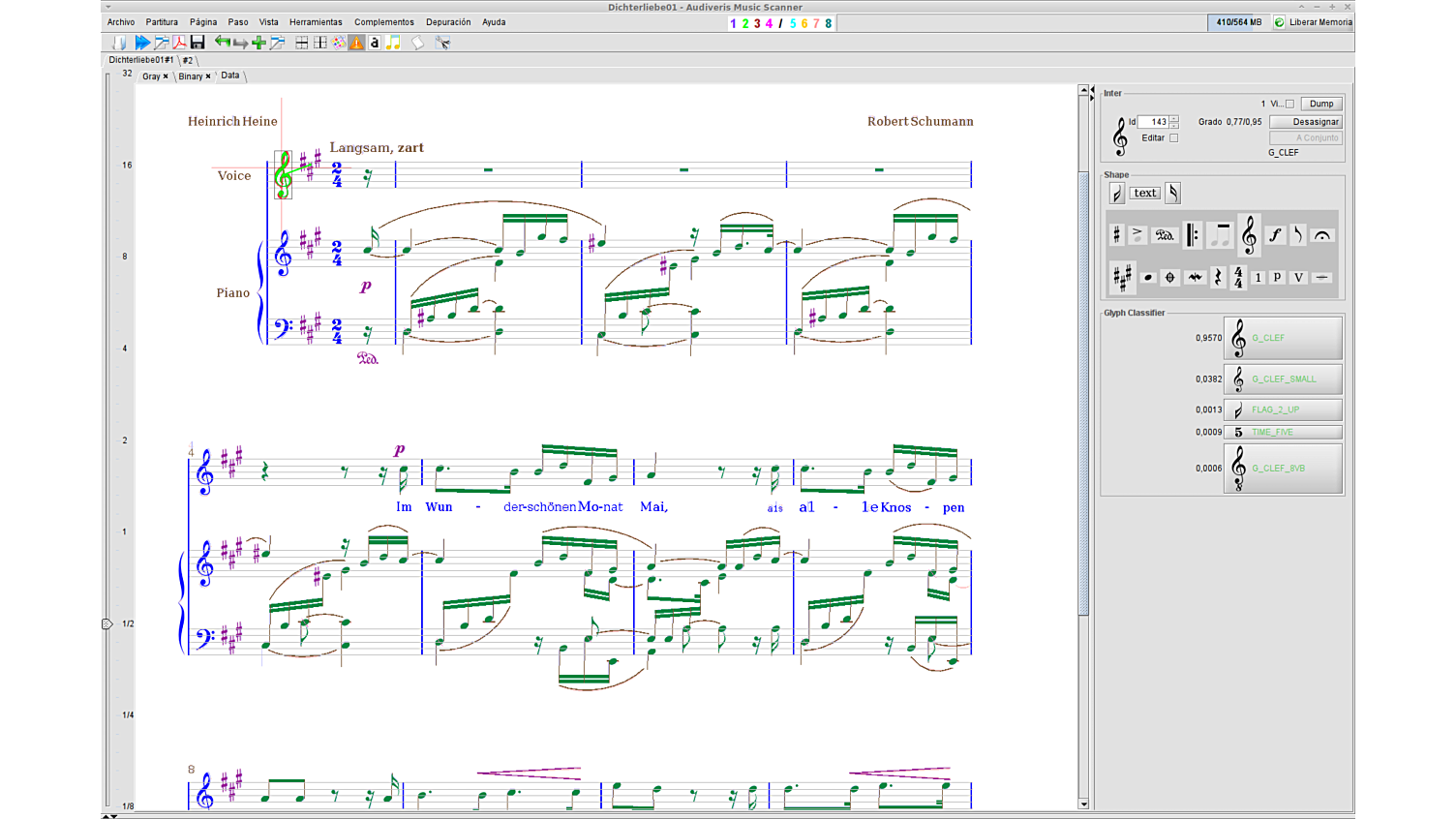Toggle the orange warning triangle icon

tap(357, 43)
